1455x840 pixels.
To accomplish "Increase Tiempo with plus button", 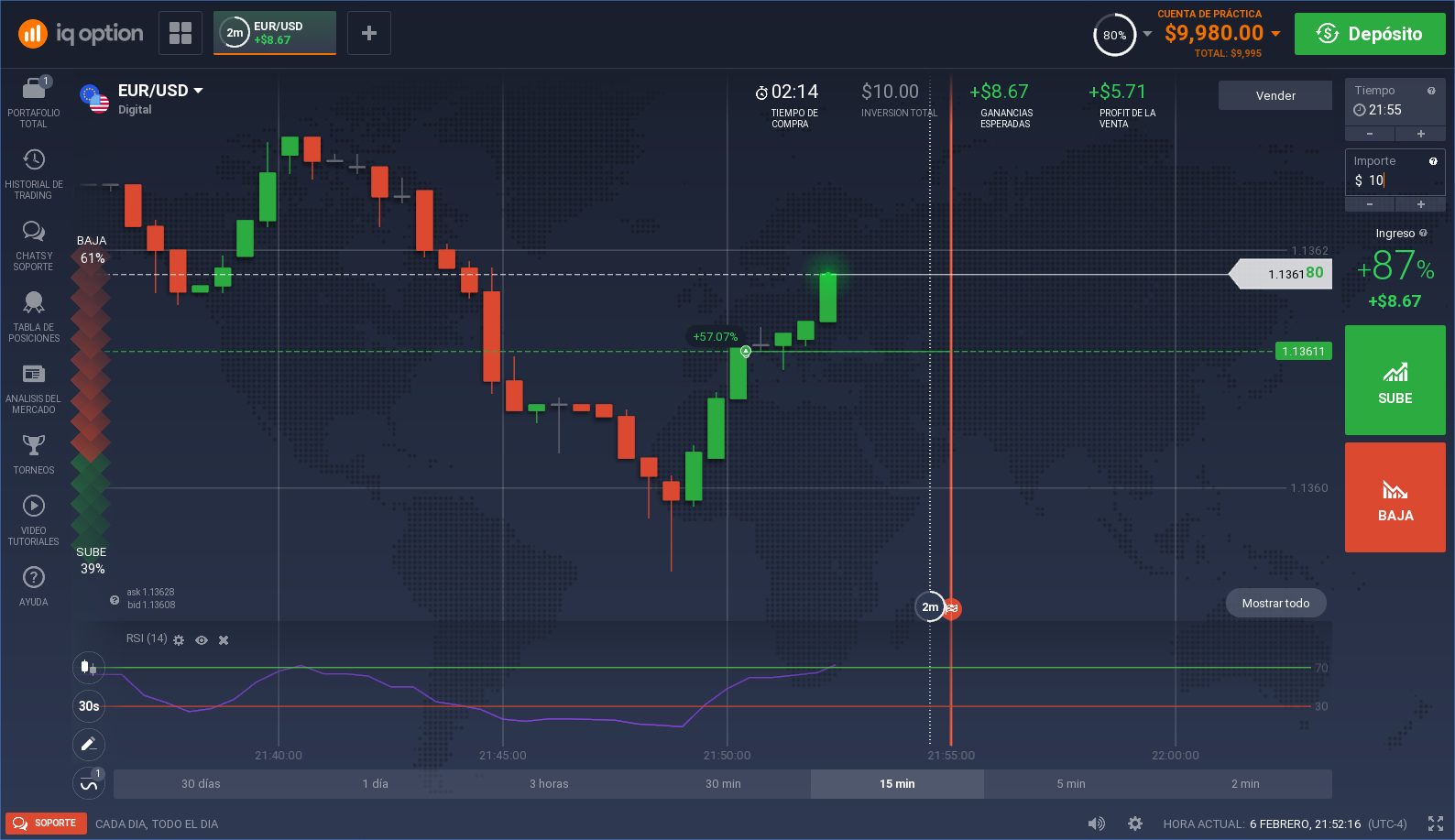I will (1421, 134).
